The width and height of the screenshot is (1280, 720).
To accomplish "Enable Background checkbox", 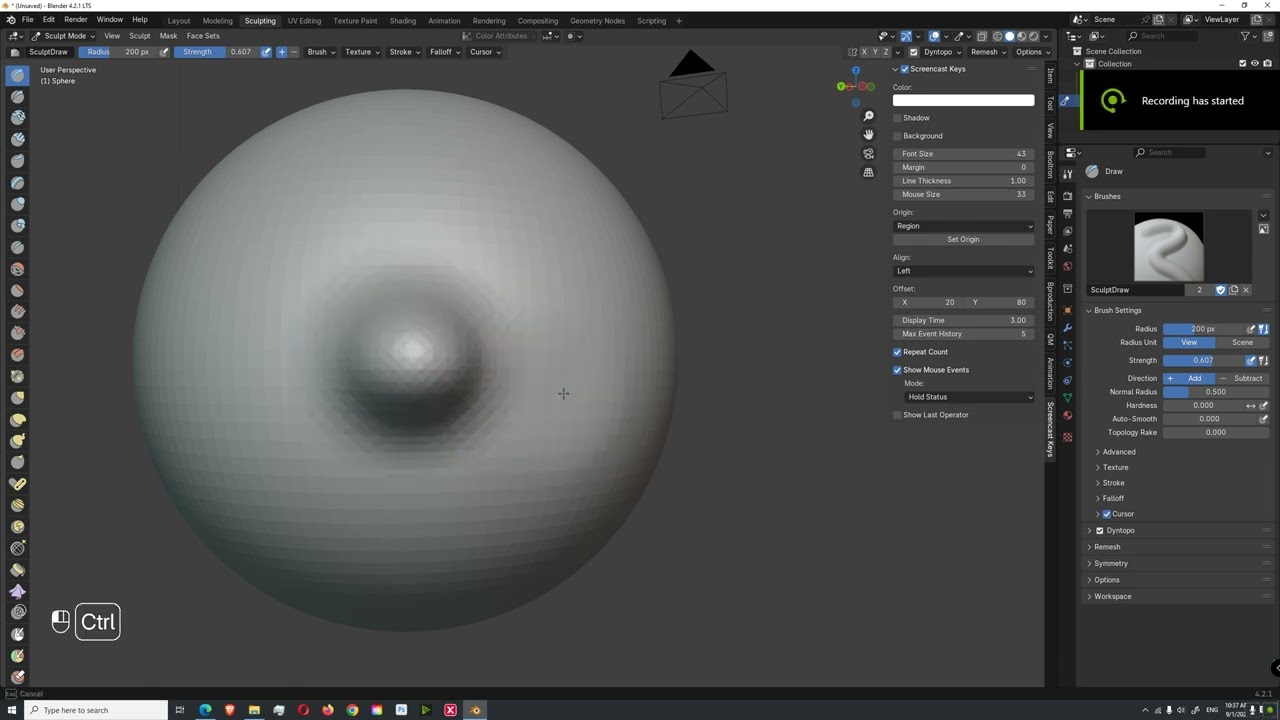I will 898,136.
